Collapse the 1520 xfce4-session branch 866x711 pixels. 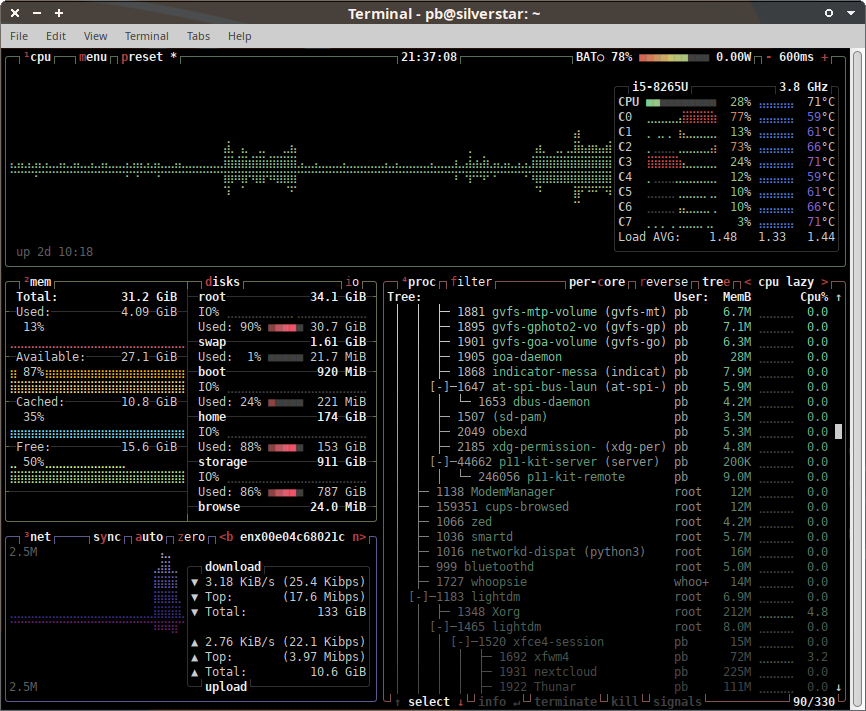(463, 642)
